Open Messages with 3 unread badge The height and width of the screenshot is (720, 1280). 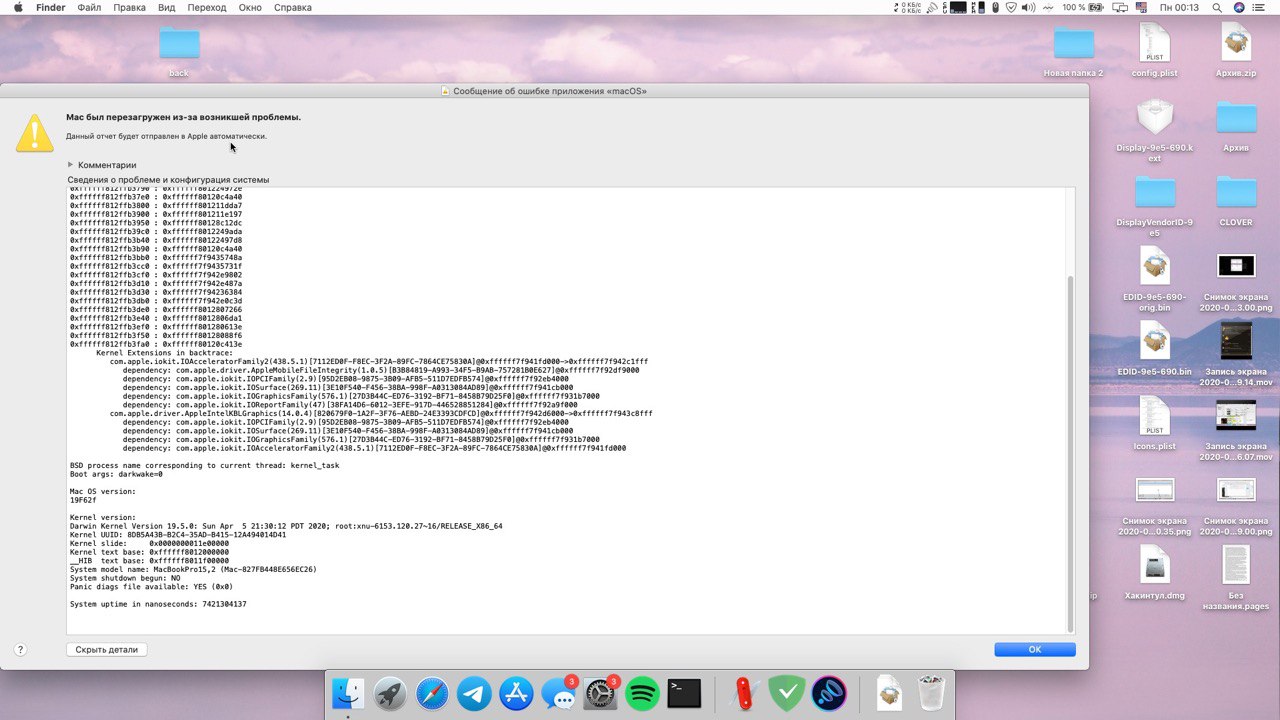click(x=558, y=693)
